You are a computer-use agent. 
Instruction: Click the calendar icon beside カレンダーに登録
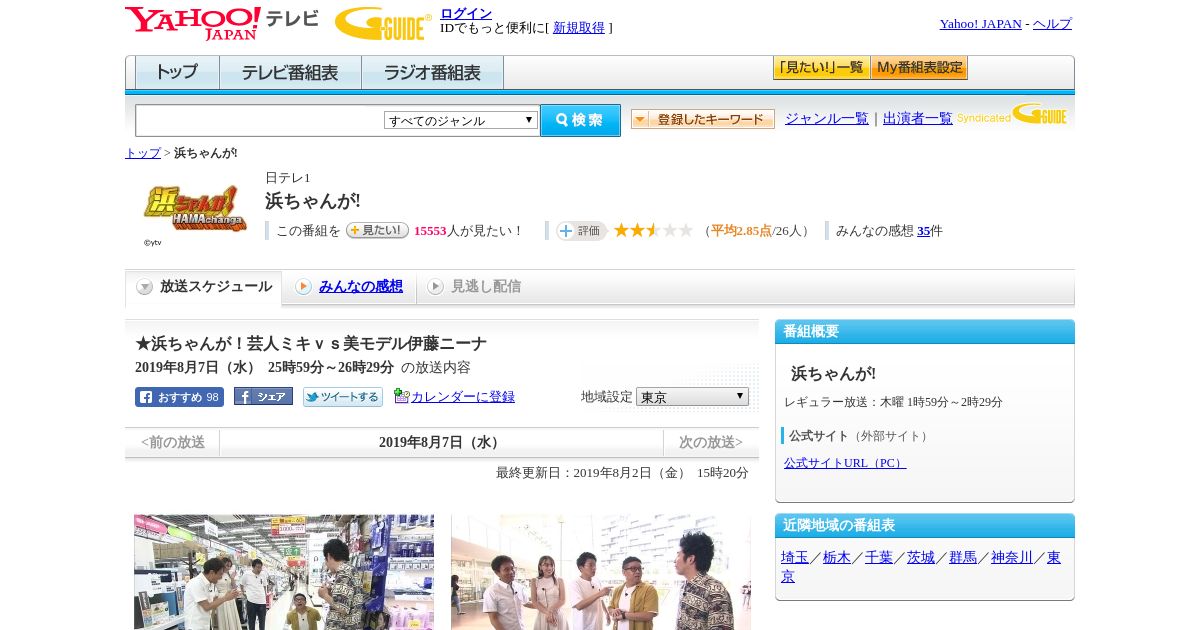402,396
